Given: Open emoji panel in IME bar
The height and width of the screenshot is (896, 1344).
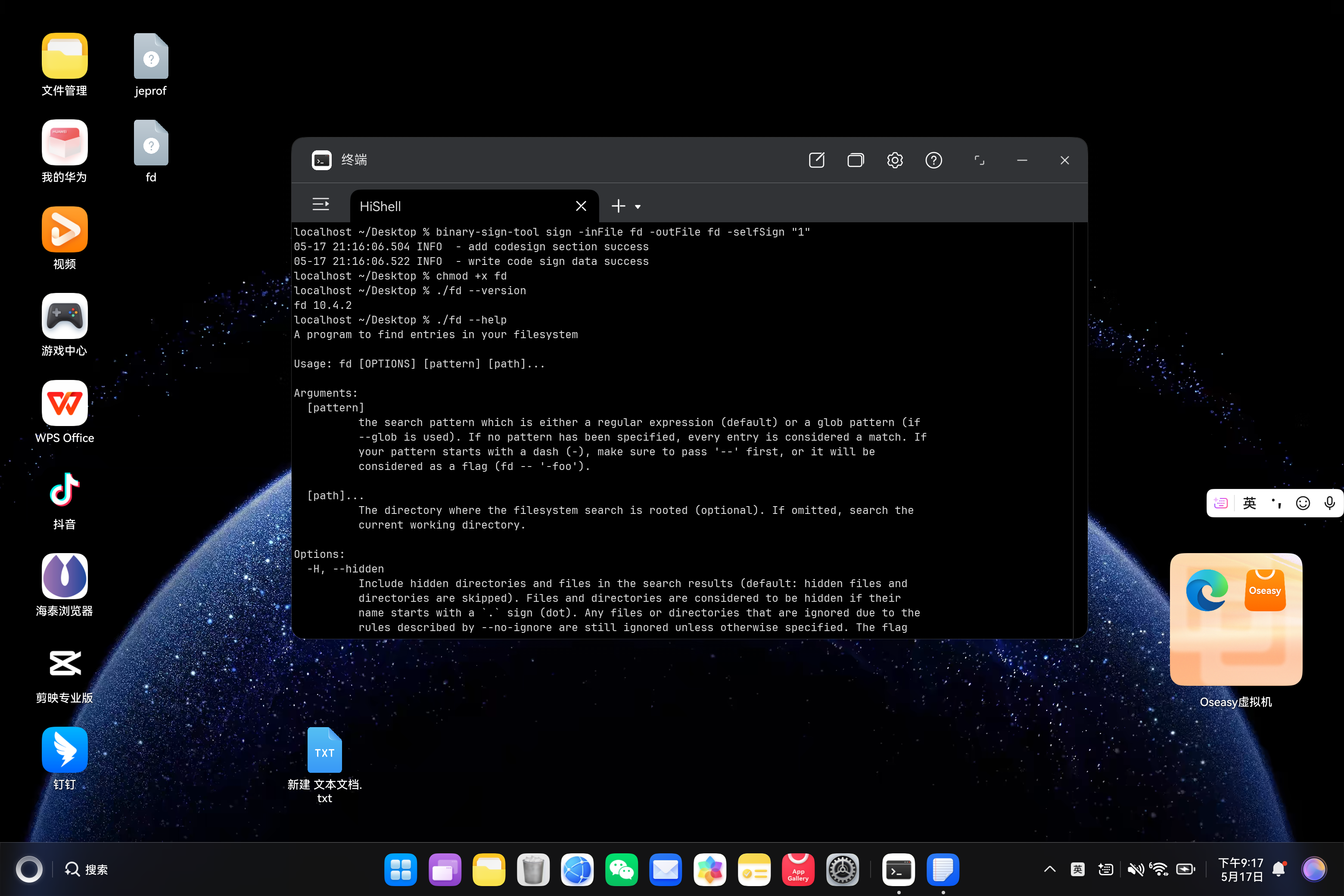Looking at the screenshot, I should tap(1303, 503).
